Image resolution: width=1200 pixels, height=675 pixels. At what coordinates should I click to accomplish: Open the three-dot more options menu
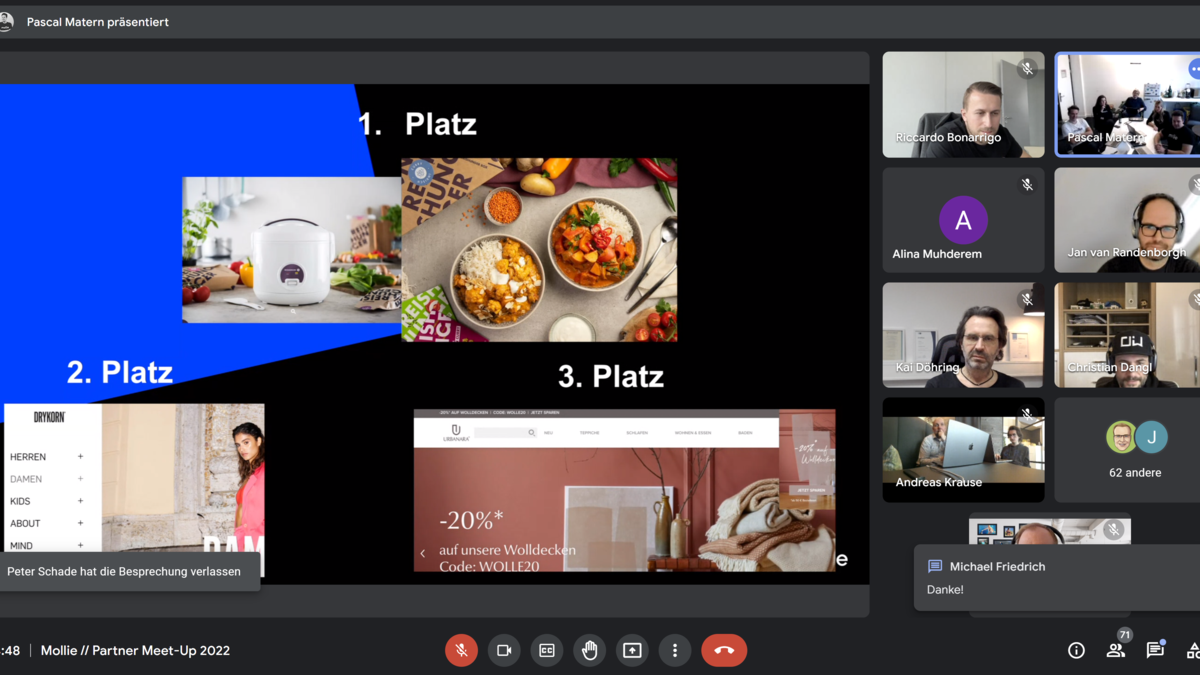(675, 650)
